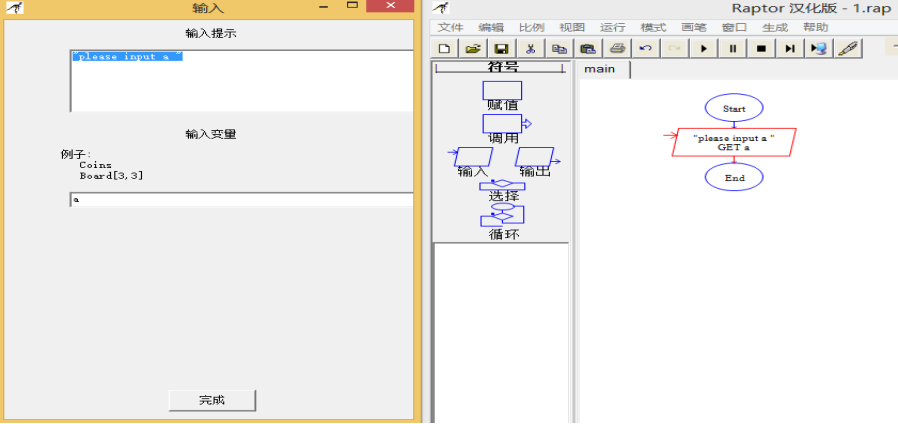Viewport: 898px width, 424px height.
Task: Click the End oval in flowchart
Action: 734,178
